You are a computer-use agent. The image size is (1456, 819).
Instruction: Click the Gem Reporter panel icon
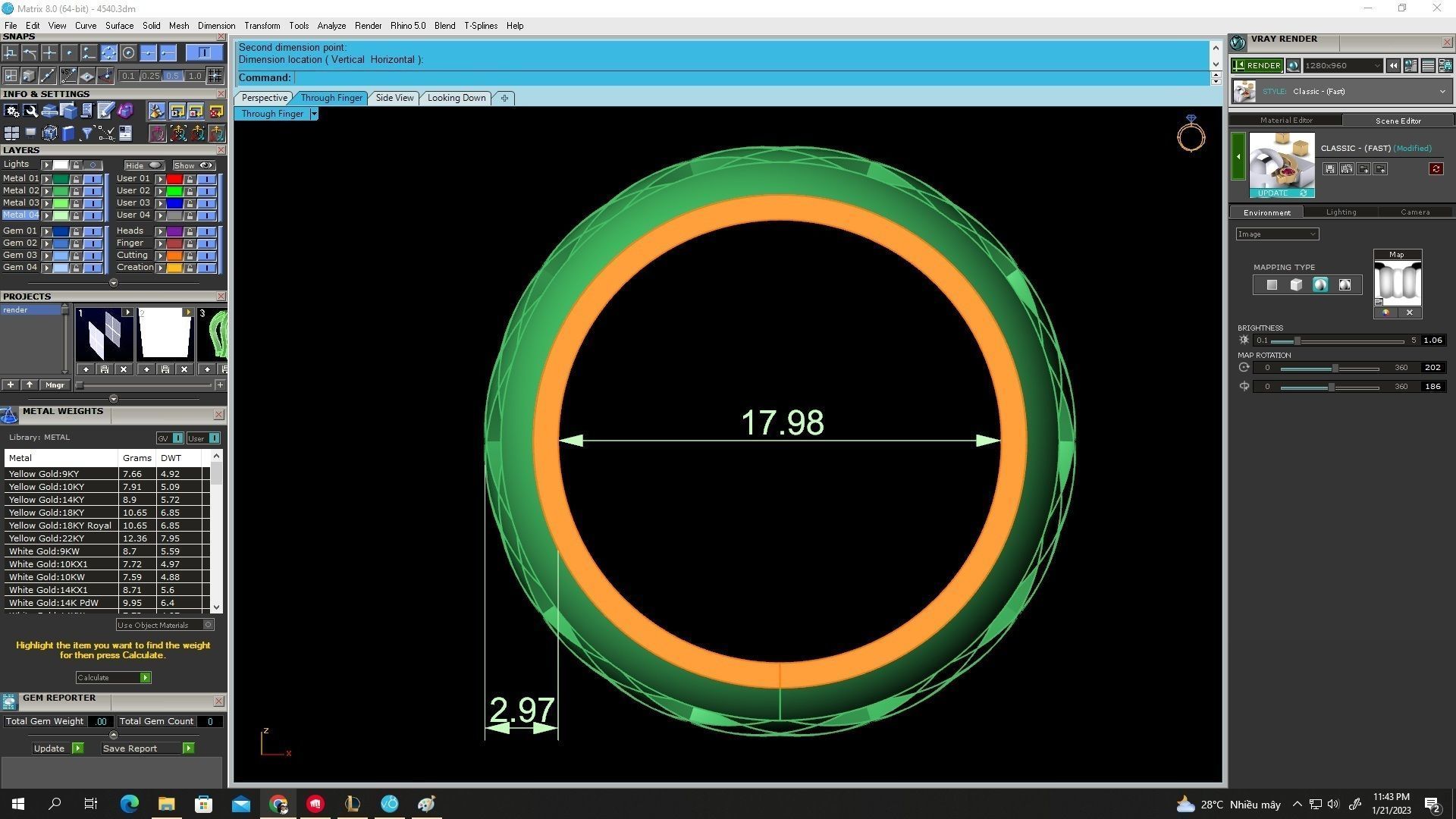tap(9, 701)
